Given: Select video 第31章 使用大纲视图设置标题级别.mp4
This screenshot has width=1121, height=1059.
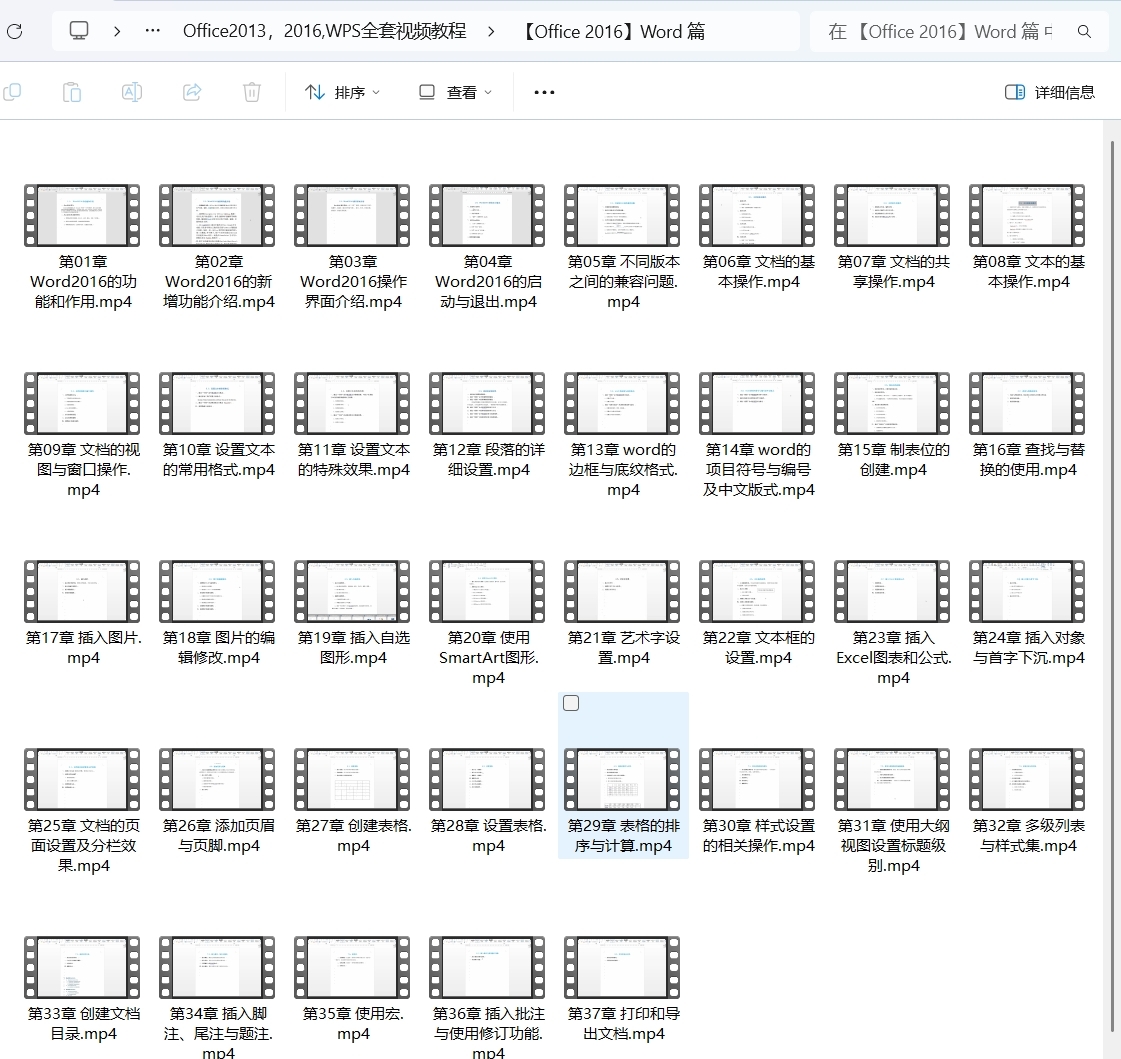Looking at the screenshot, I should click(x=894, y=811).
